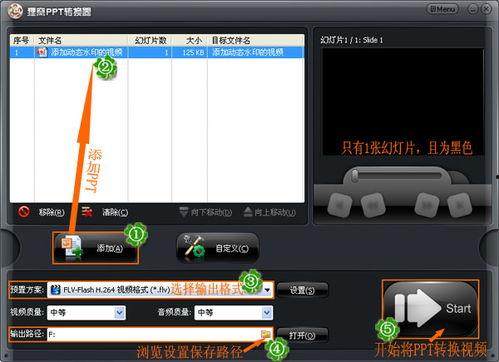
Task: Click the 向上移动(U) move up label
Action: [x=275, y=212]
